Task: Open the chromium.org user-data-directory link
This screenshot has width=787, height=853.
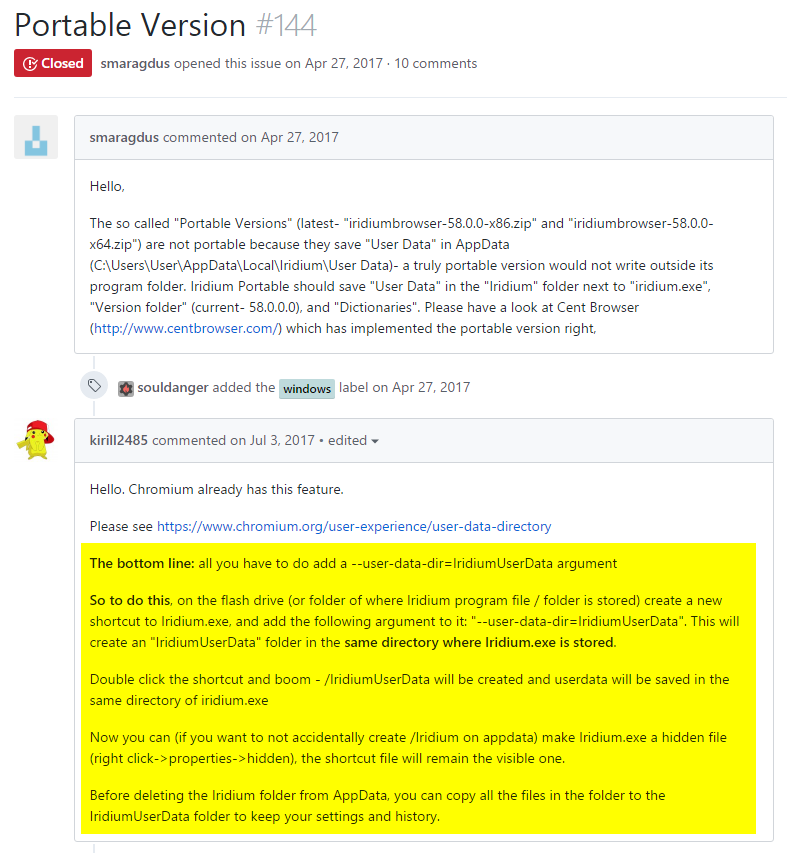Action: coord(354,527)
